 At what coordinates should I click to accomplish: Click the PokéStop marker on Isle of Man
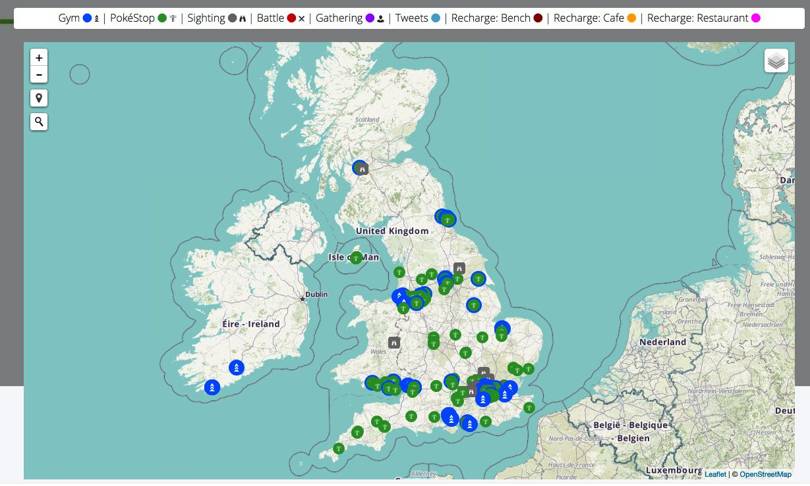355,258
